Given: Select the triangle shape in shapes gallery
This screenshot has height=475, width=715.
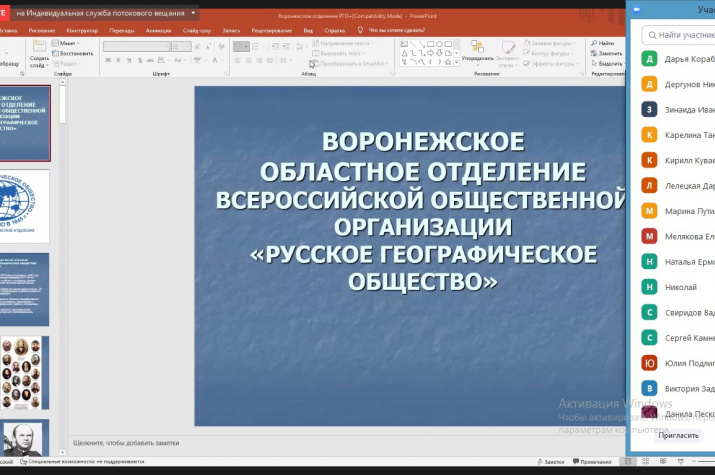Looking at the screenshot, I should 404,53.
